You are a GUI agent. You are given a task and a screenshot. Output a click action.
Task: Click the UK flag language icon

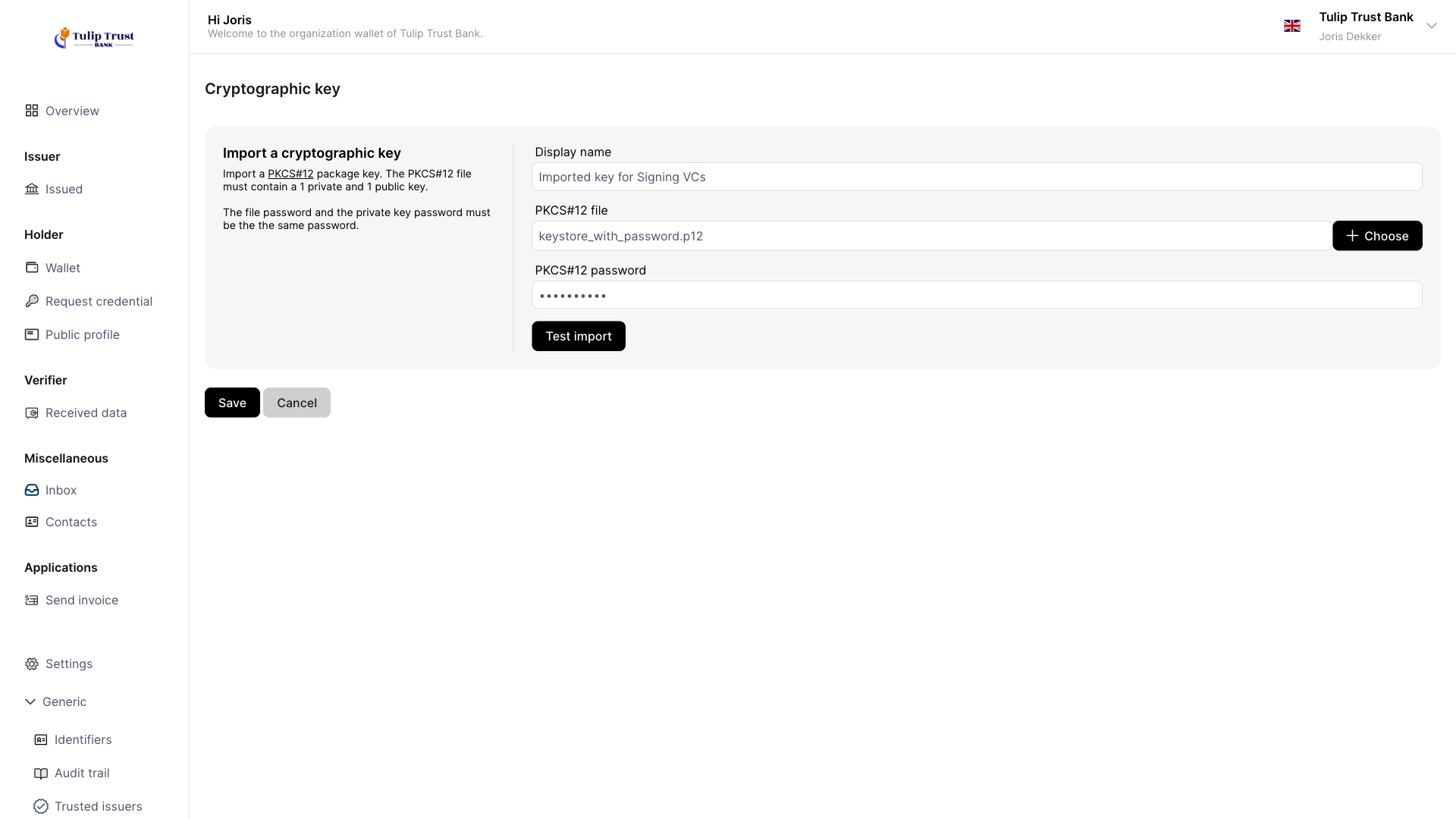(1291, 26)
